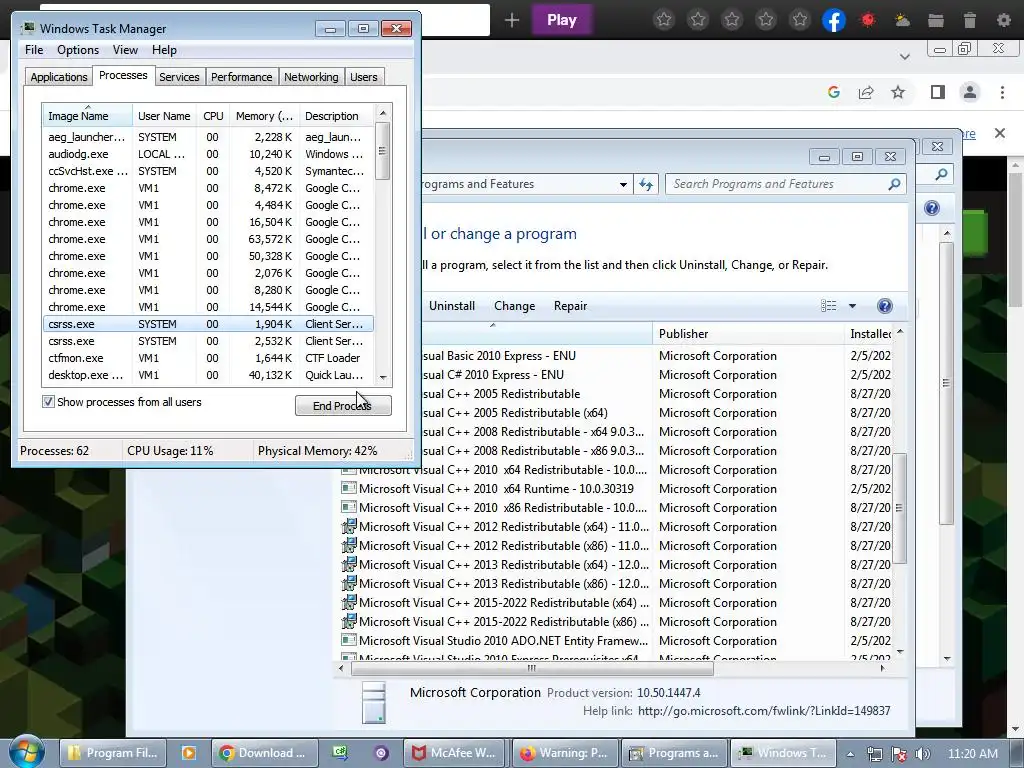Switch to the Applications tab
Screen dimensions: 1024x768
click(x=59, y=77)
